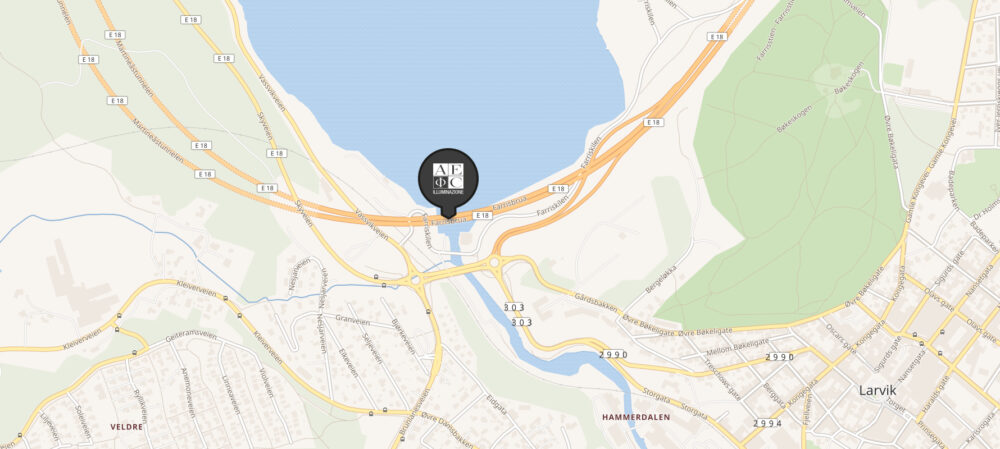Select the Larvik city label

(878, 389)
